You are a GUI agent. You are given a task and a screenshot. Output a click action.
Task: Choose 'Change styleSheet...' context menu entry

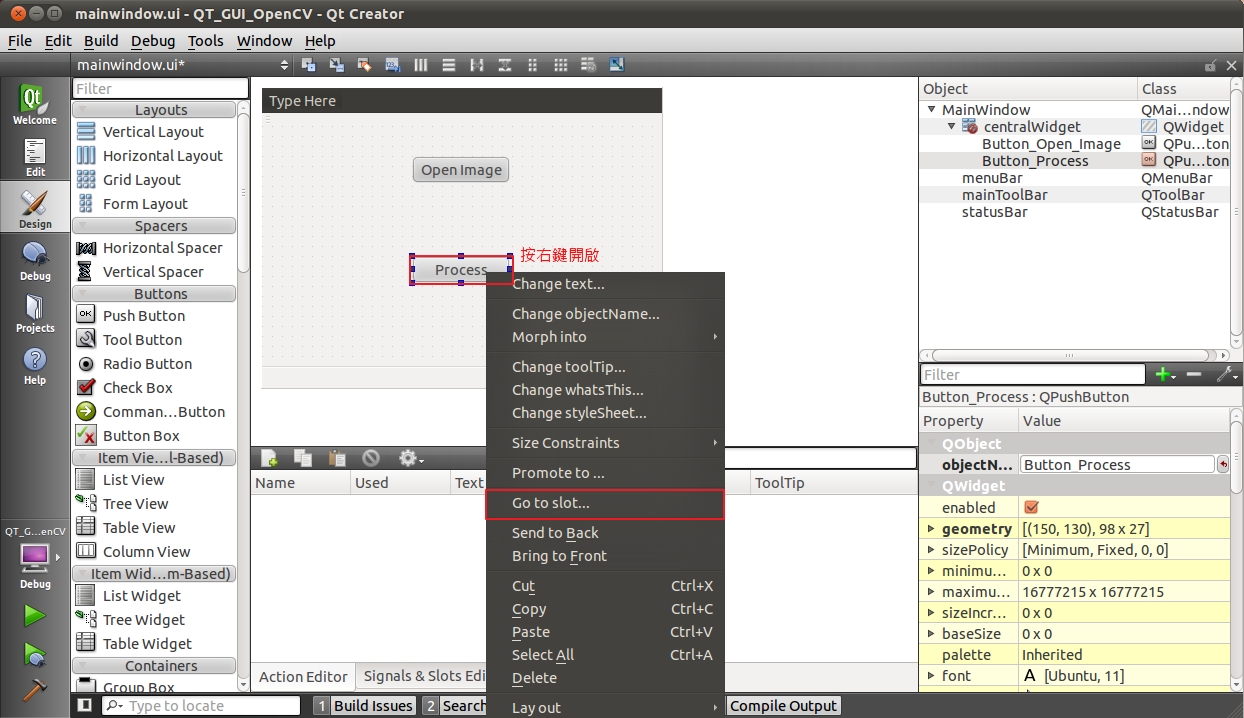click(x=604, y=413)
